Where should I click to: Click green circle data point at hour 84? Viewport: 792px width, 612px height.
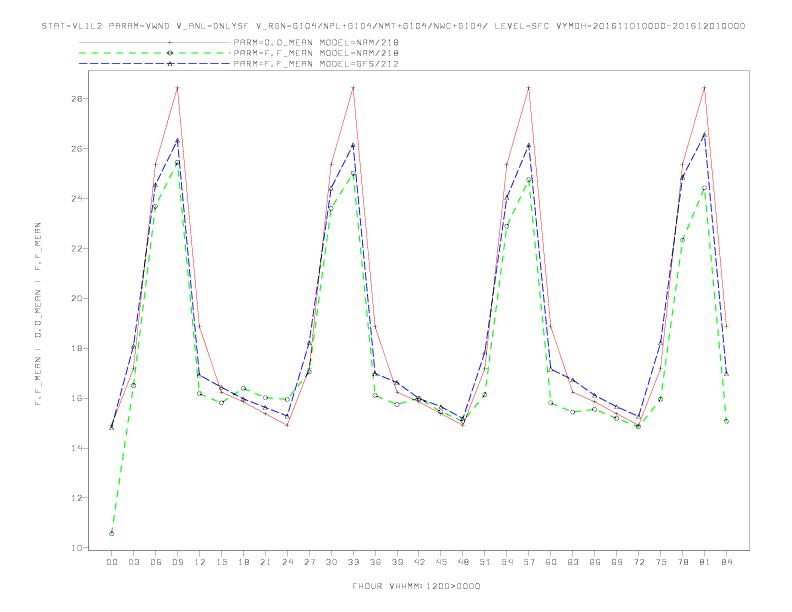pyautogui.click(x=726, y=421)
